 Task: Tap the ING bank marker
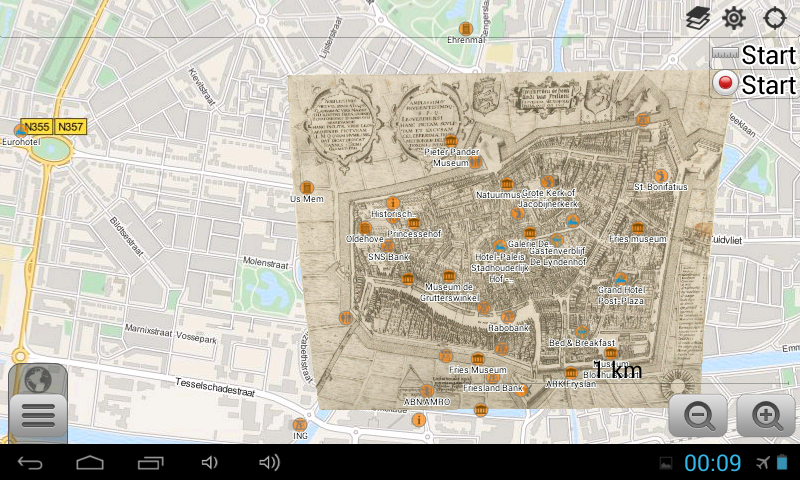point(300,424)
